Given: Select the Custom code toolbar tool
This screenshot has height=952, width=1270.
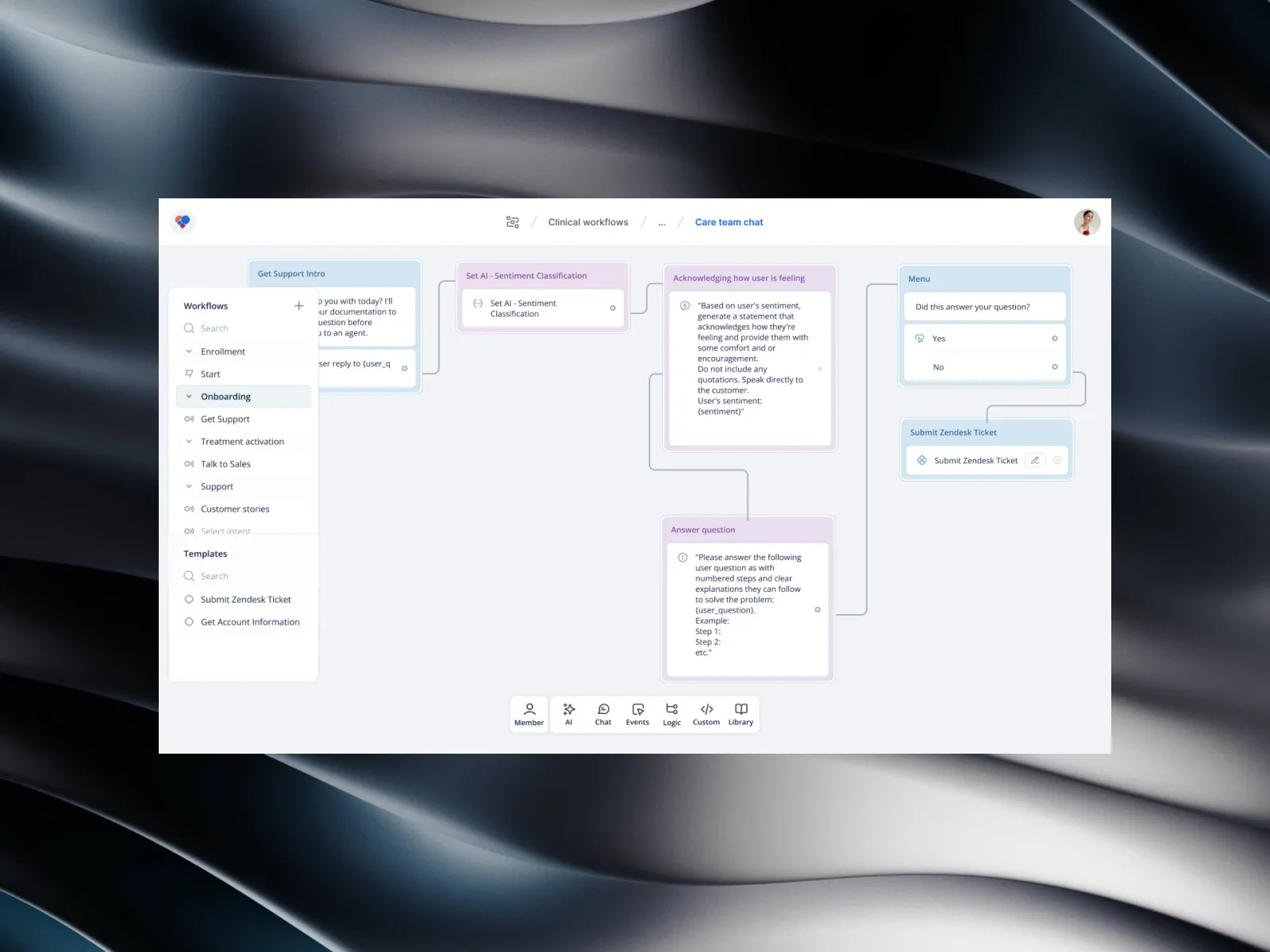Looking at the screenshot, I should point(706,714).
